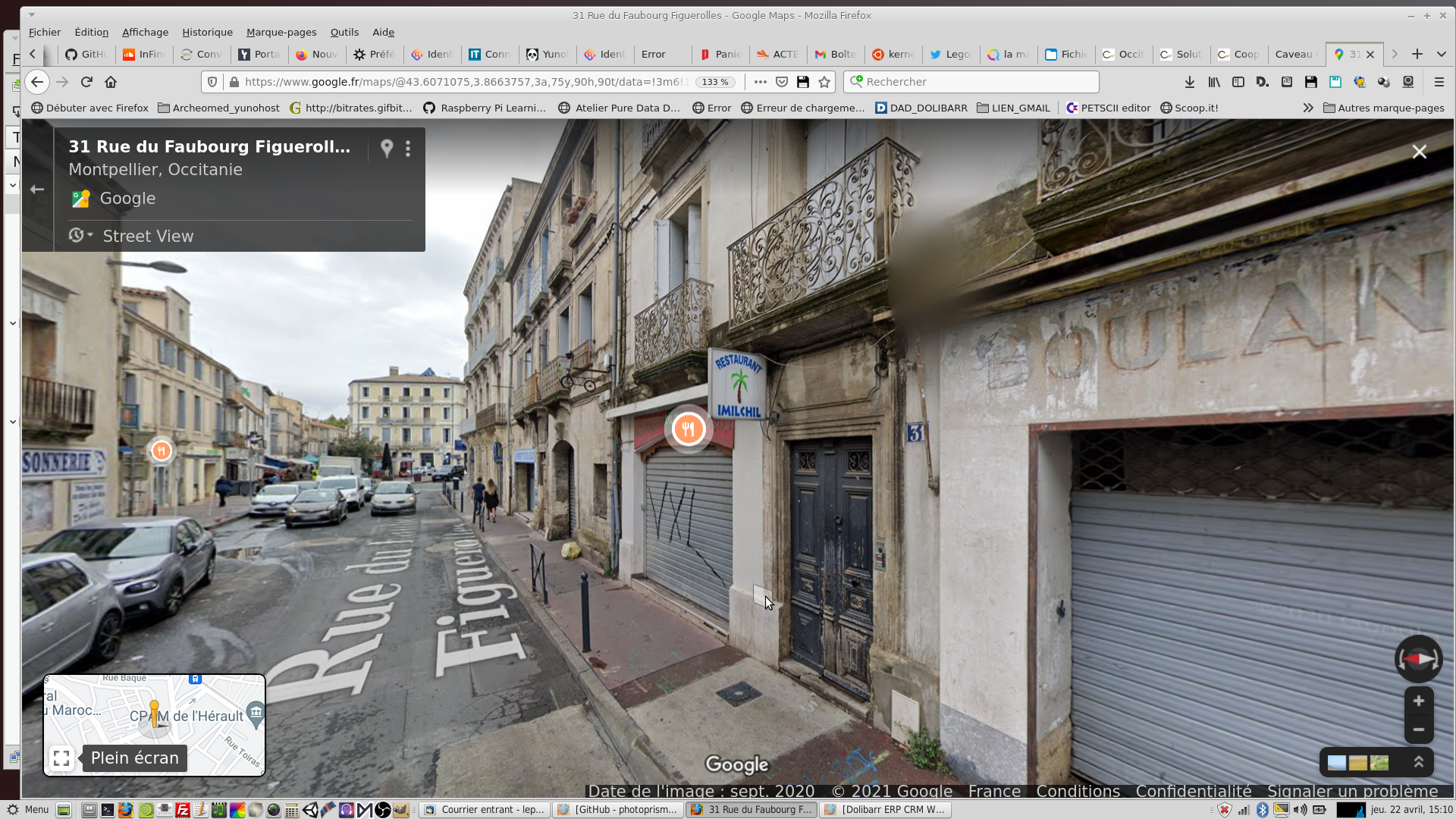Expand the image carousel double-chevron
Viewport: 1456px width, 819px height.
(x=1418, y=762)
